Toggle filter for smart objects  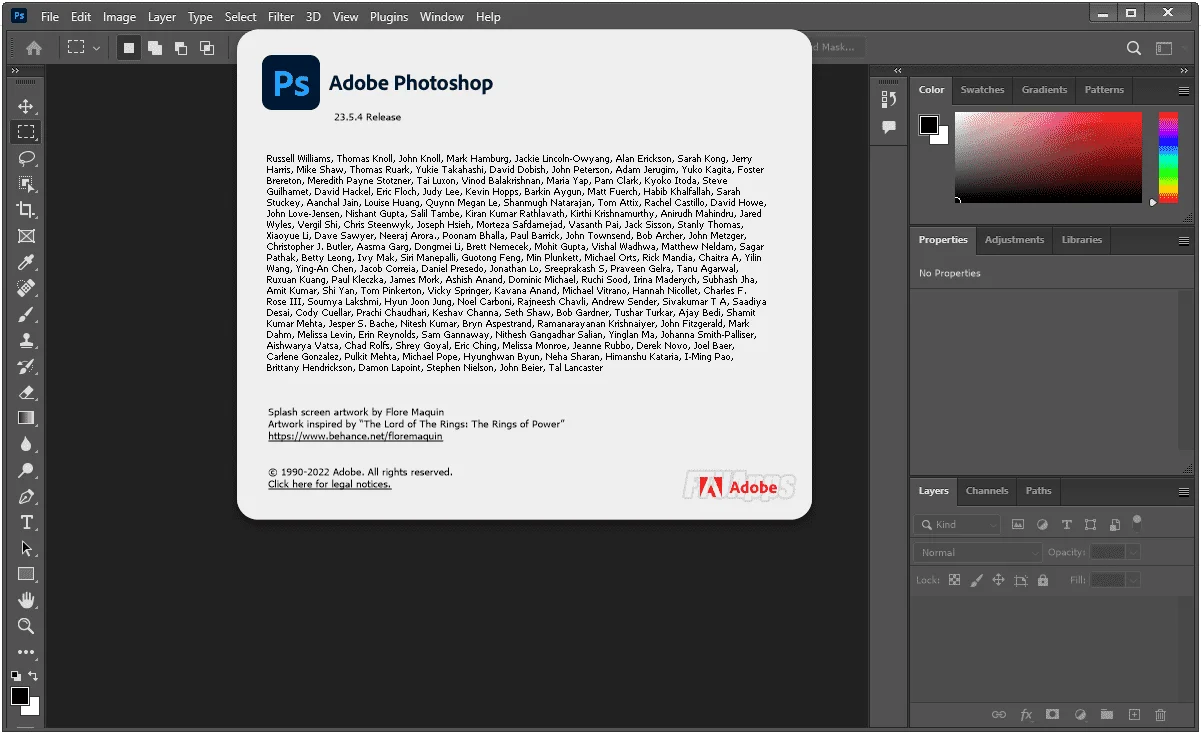coord(1114,524)
